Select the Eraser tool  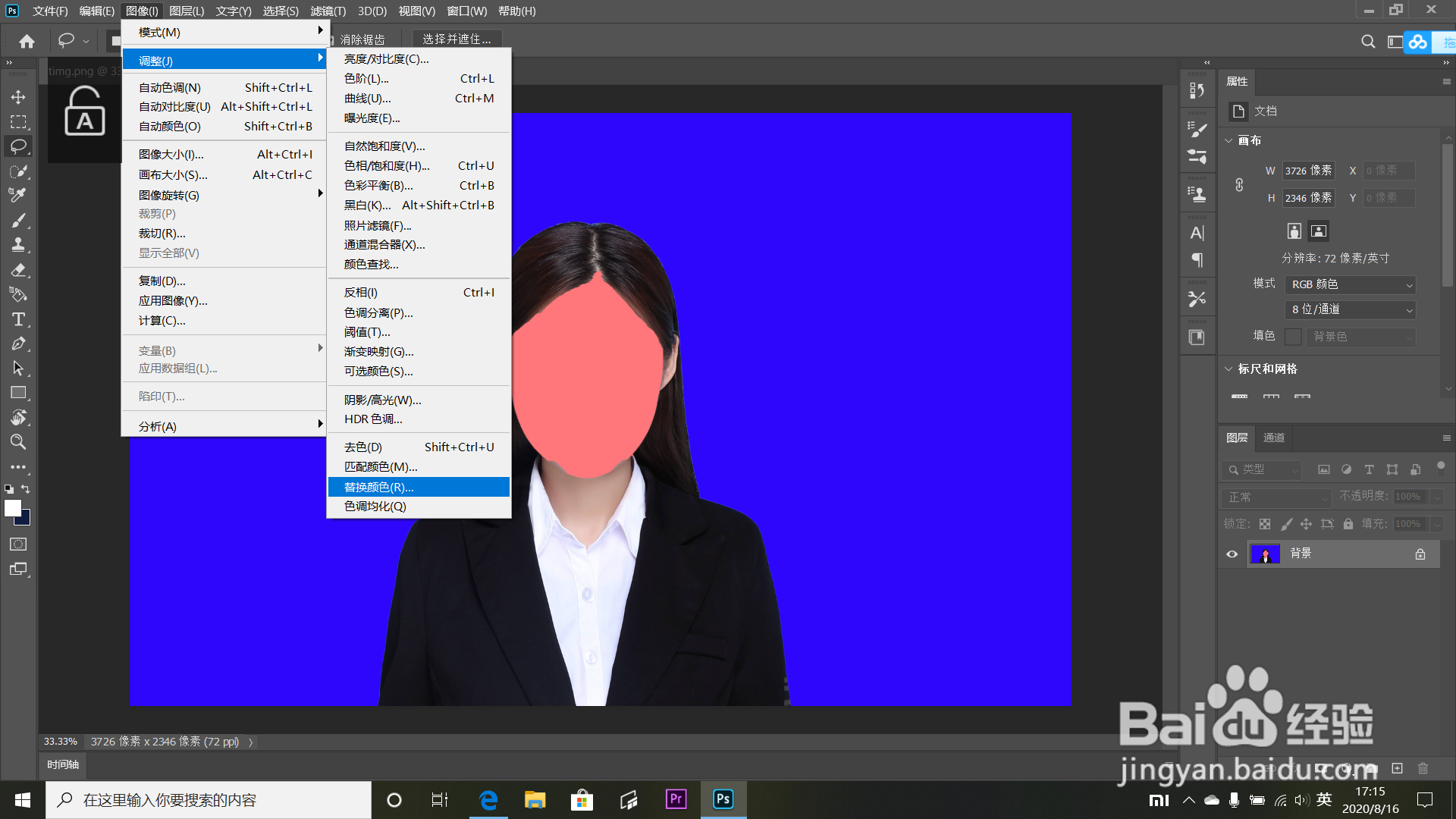coord(18,270)
